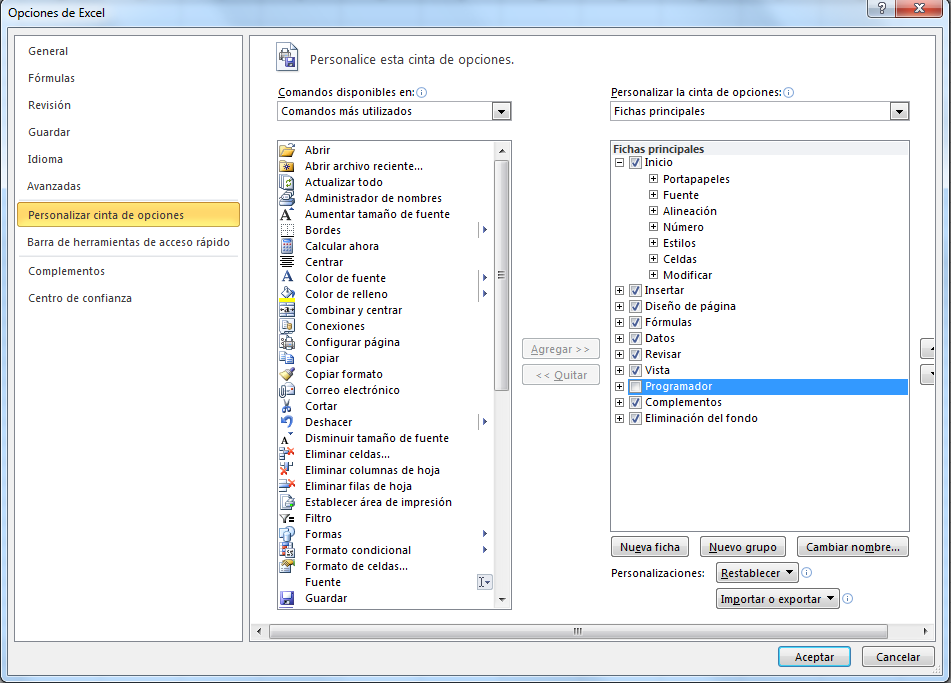Click the Aceptar button

814,657
